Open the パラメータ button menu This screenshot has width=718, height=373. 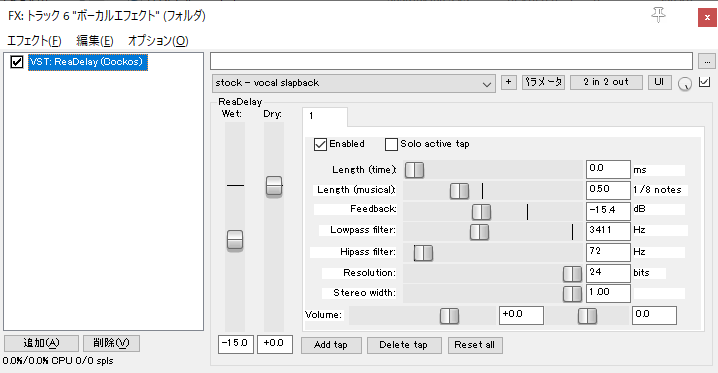point(543,82)
